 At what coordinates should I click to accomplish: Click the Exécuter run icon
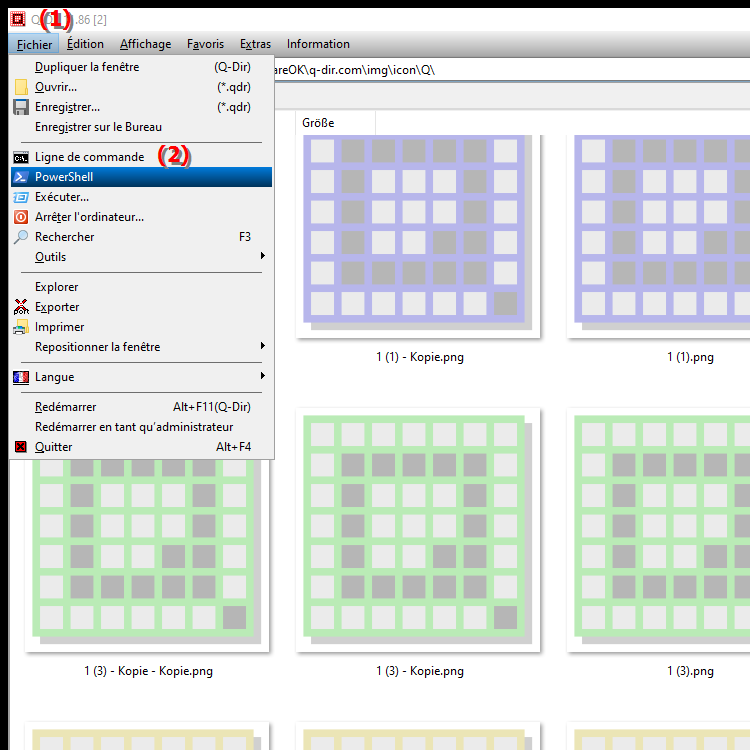21,197
